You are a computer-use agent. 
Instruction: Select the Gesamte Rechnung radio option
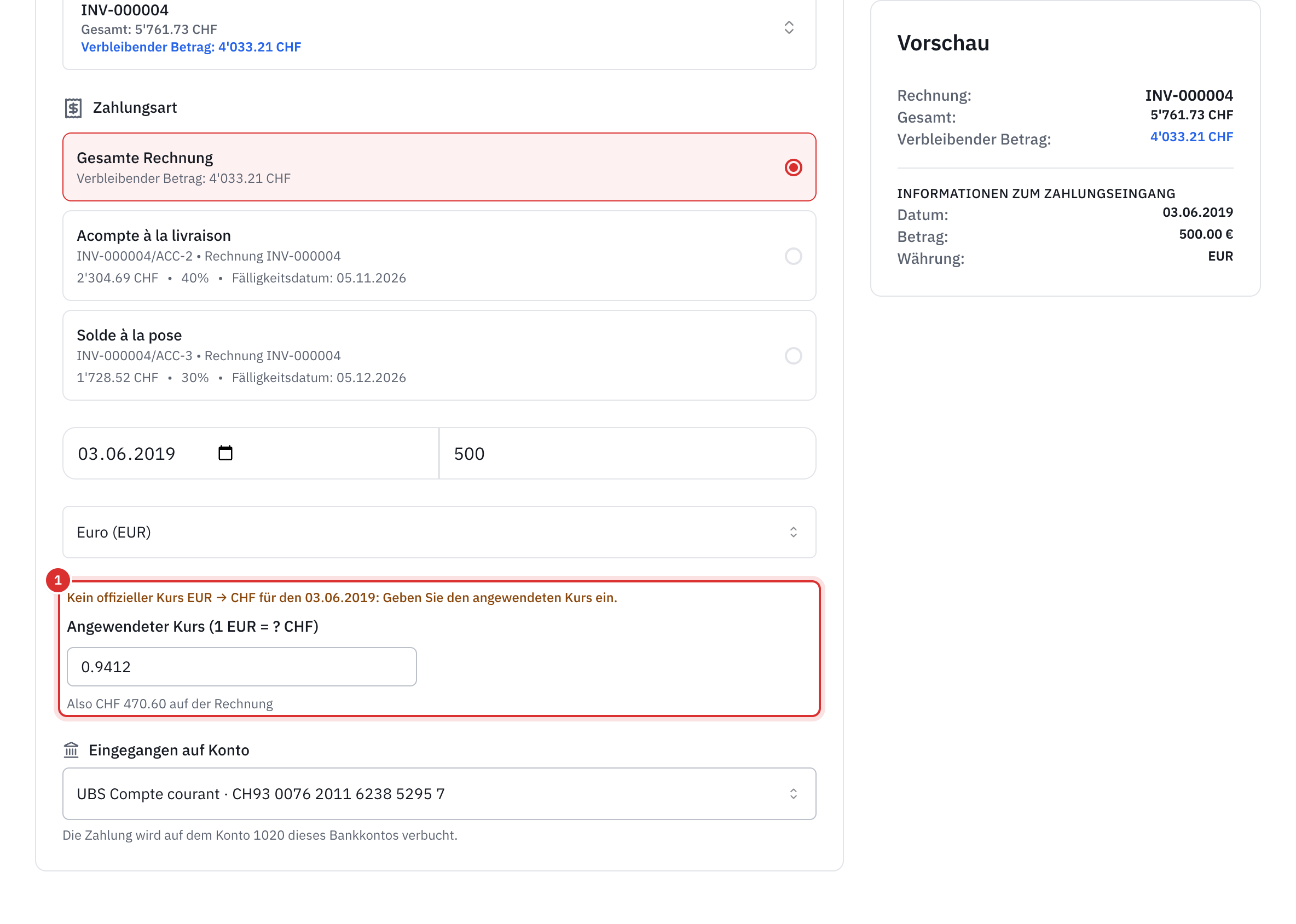pyautogui.click(x=793, y=168)
